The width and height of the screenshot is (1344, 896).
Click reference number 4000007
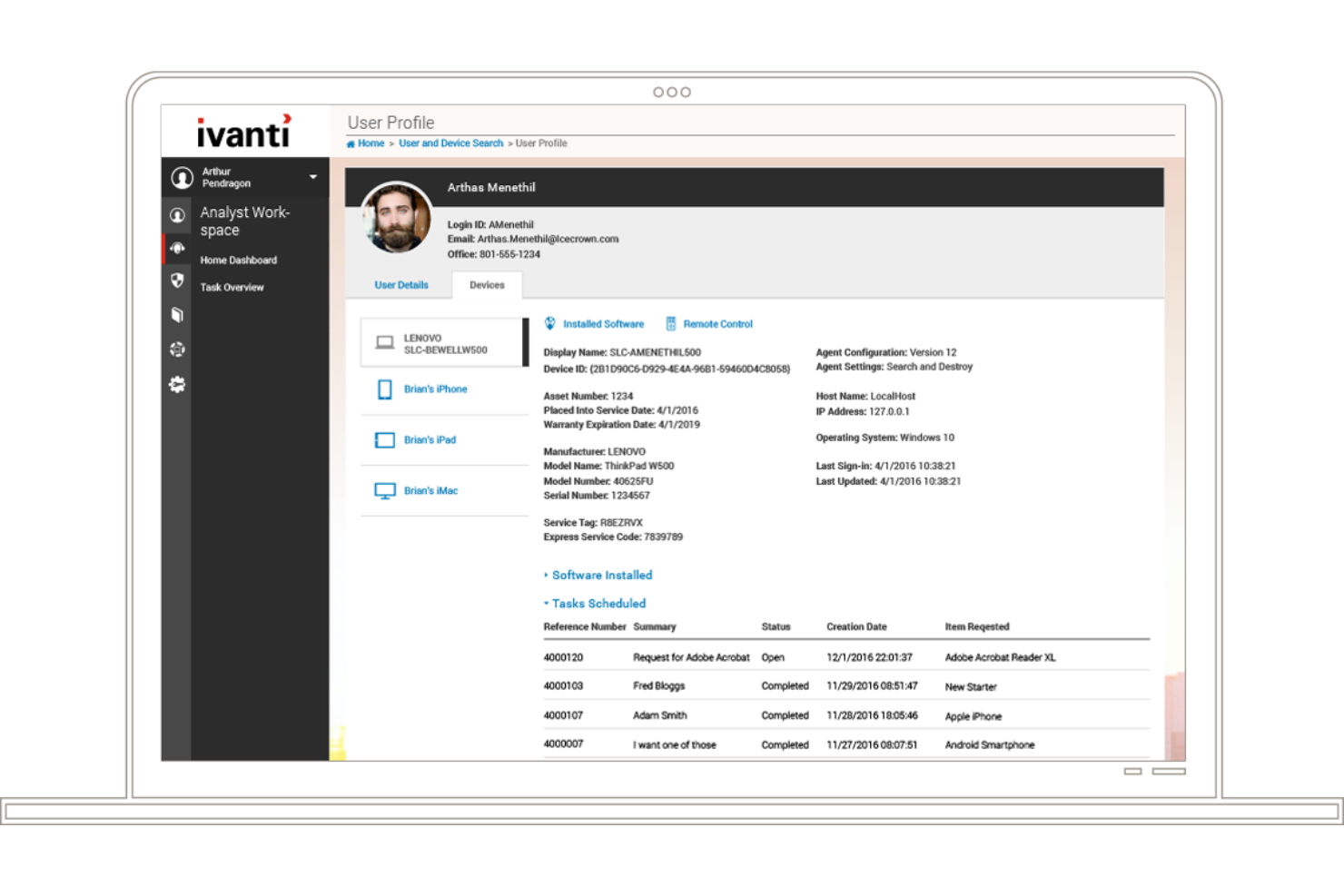pos(563,744)
